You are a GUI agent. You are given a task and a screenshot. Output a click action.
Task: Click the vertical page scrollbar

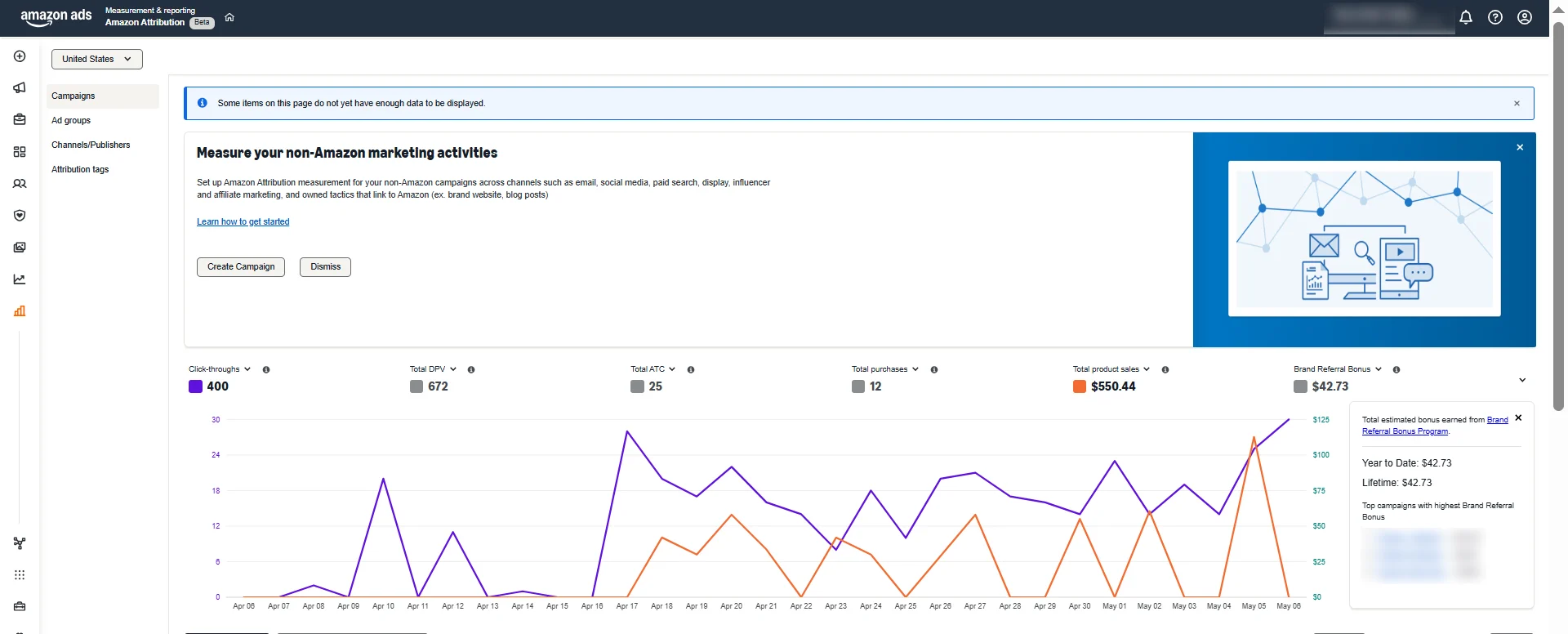(x=1558, y=217)
